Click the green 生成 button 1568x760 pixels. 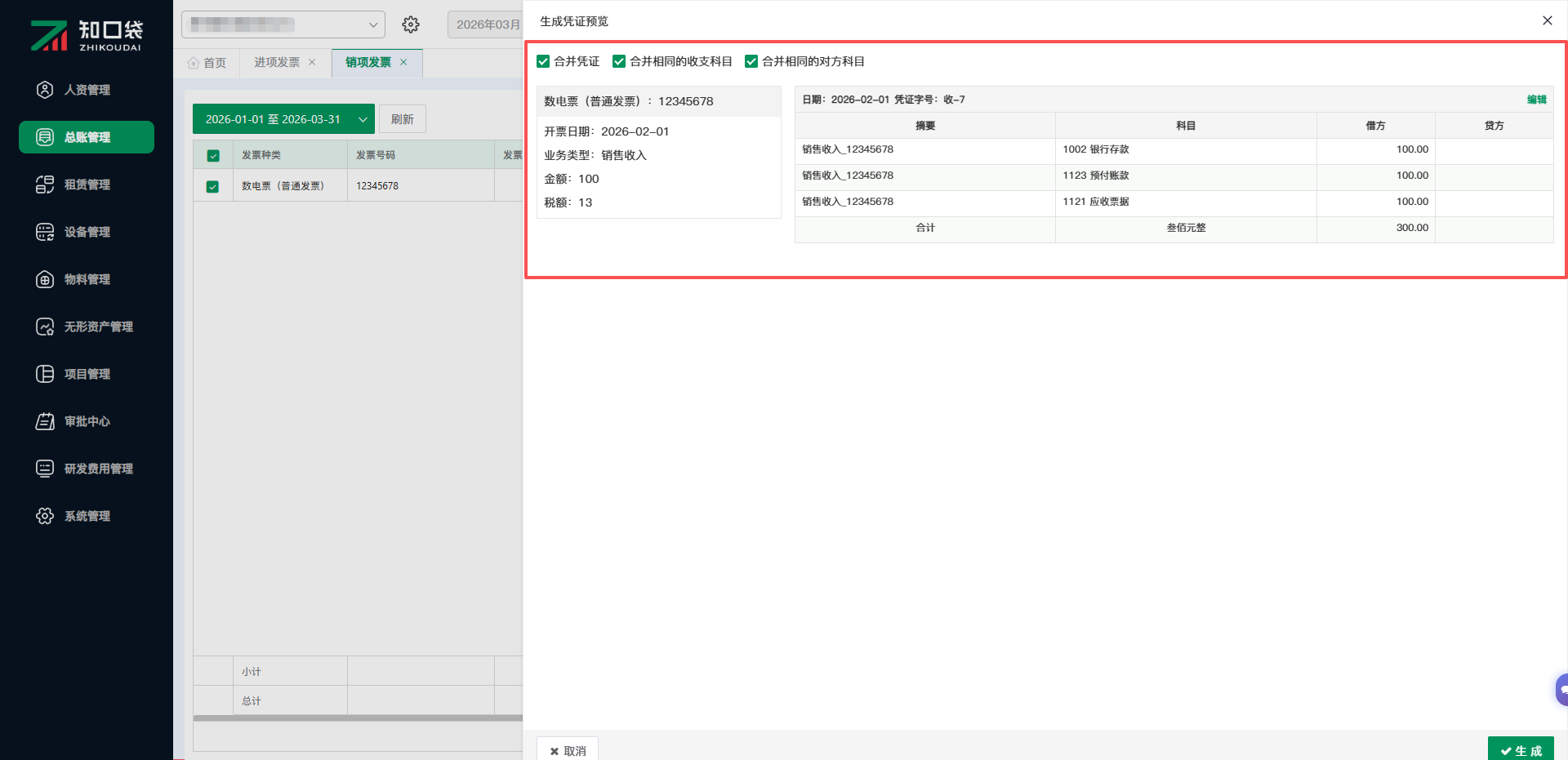[x=1521, y=750]
